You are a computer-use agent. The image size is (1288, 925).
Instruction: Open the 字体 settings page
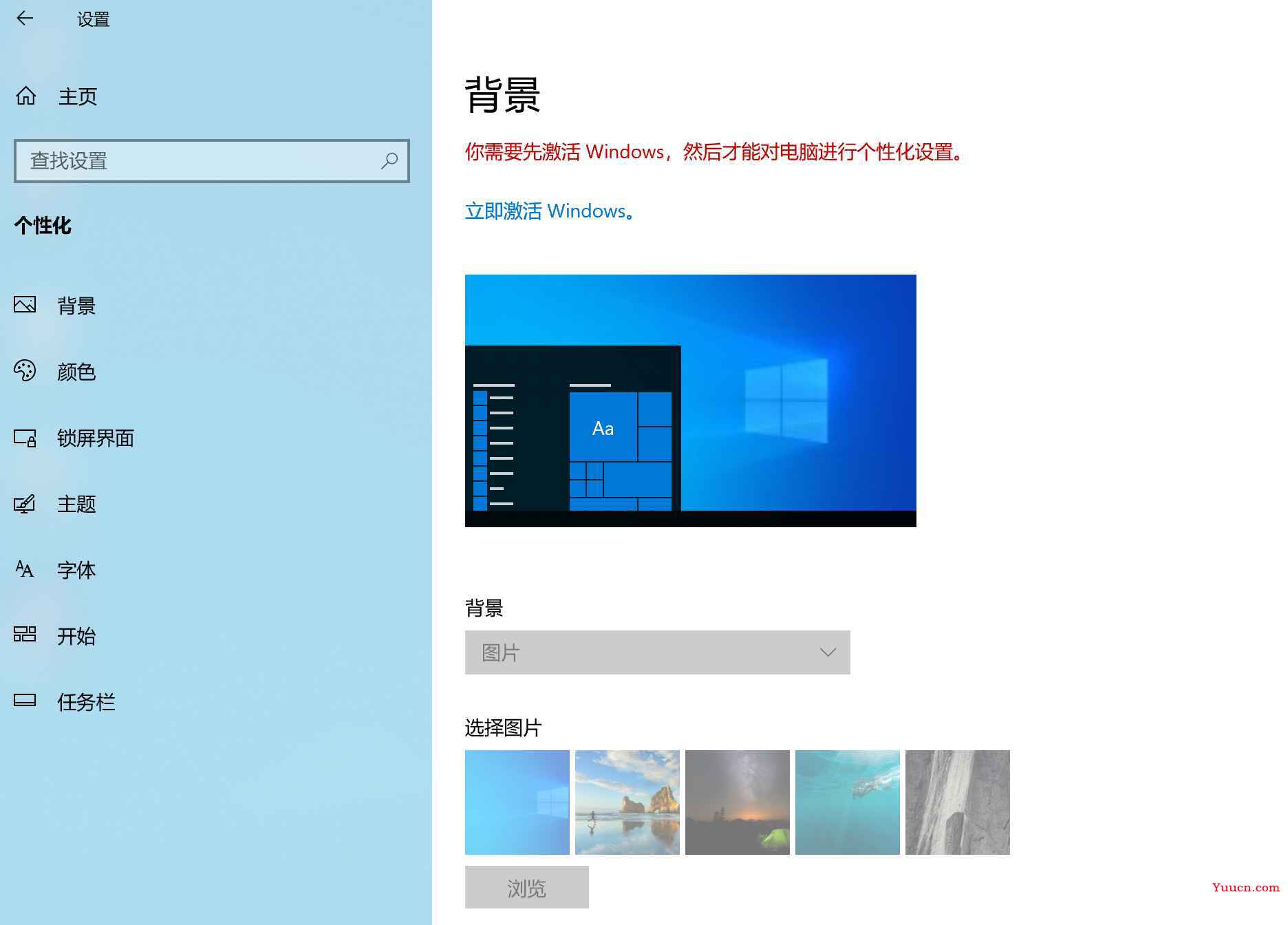[76, 570]
